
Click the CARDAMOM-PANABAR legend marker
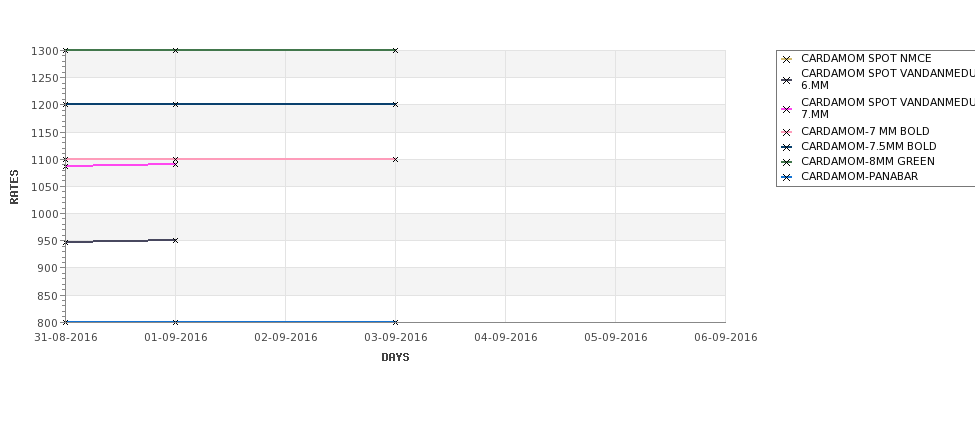(787, 177)
